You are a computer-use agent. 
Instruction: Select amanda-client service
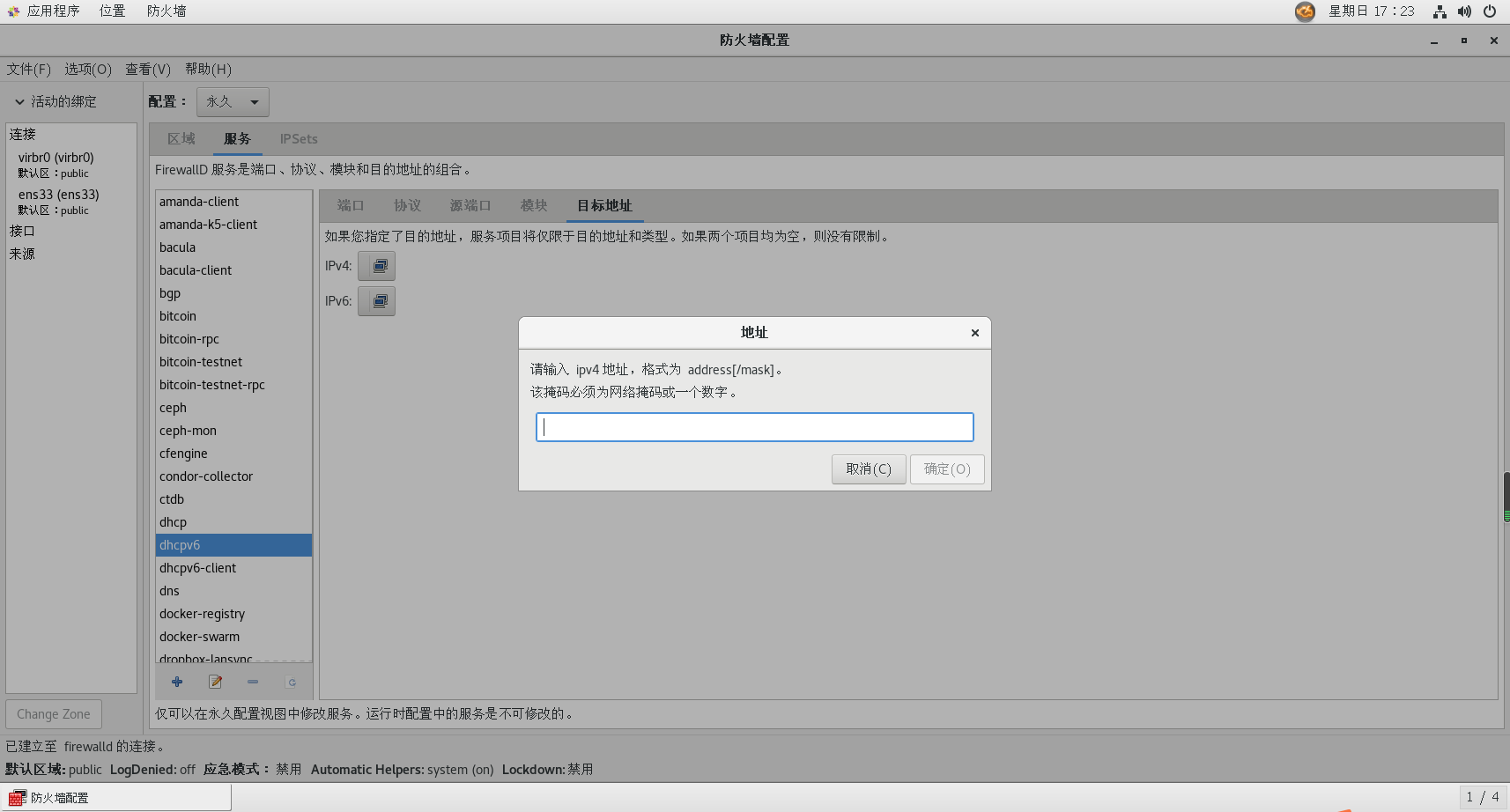pyautogui.click(x=233, y=202)
